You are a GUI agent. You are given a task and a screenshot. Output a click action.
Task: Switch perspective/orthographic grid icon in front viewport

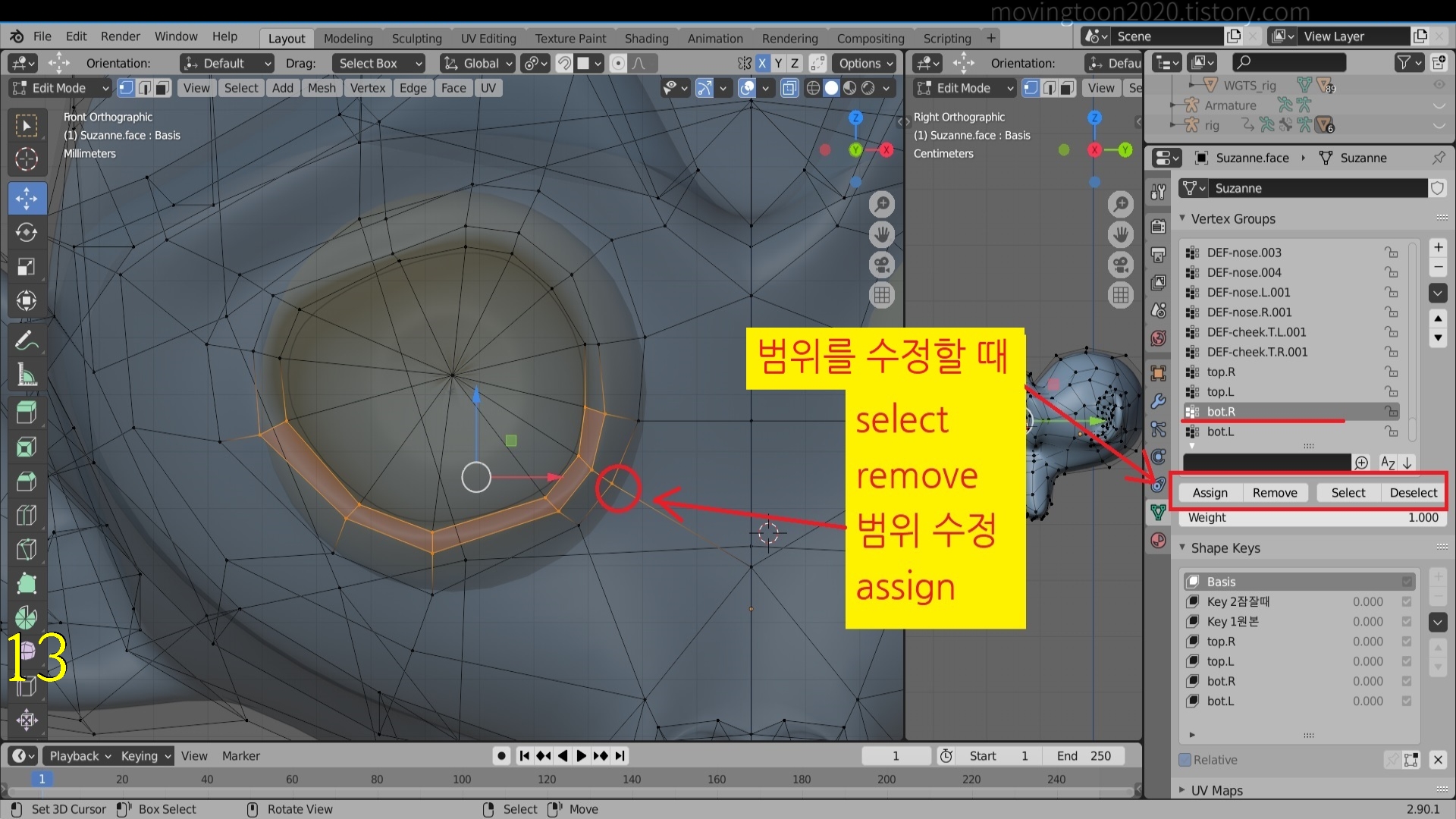[881, 295]
